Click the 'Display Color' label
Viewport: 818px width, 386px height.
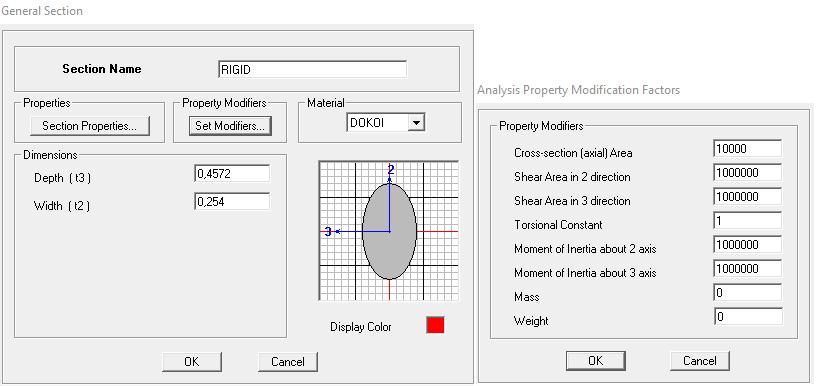pos(360,327)
